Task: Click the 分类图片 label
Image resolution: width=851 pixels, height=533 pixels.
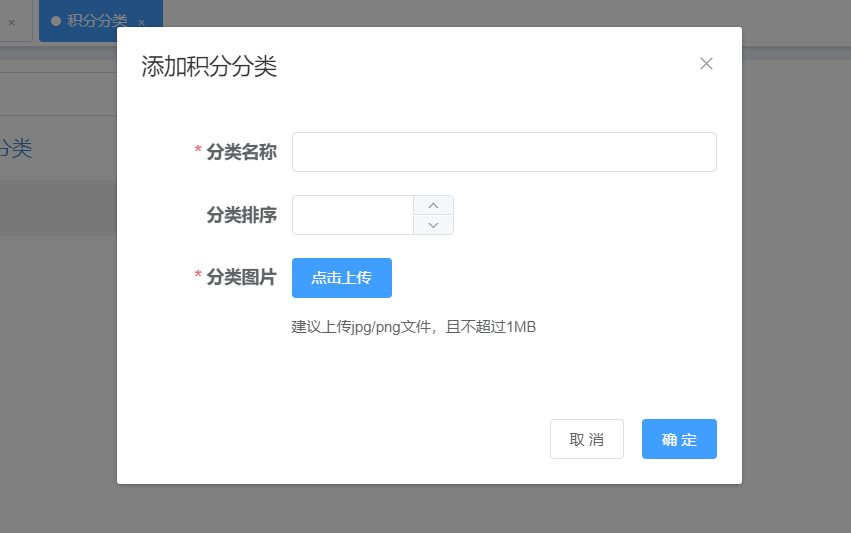Action: click(242, 277)
